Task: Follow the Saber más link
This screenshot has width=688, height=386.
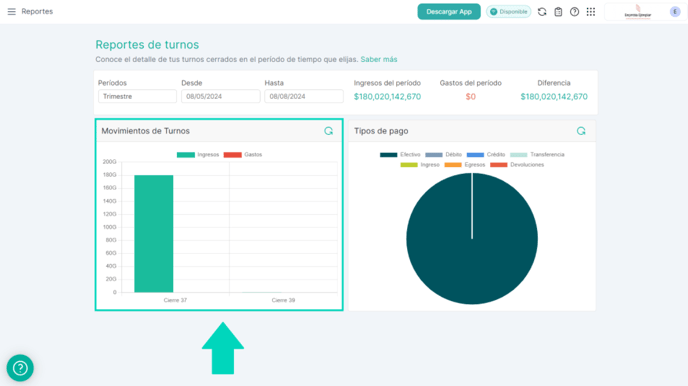Action: (x=379, y=59)
